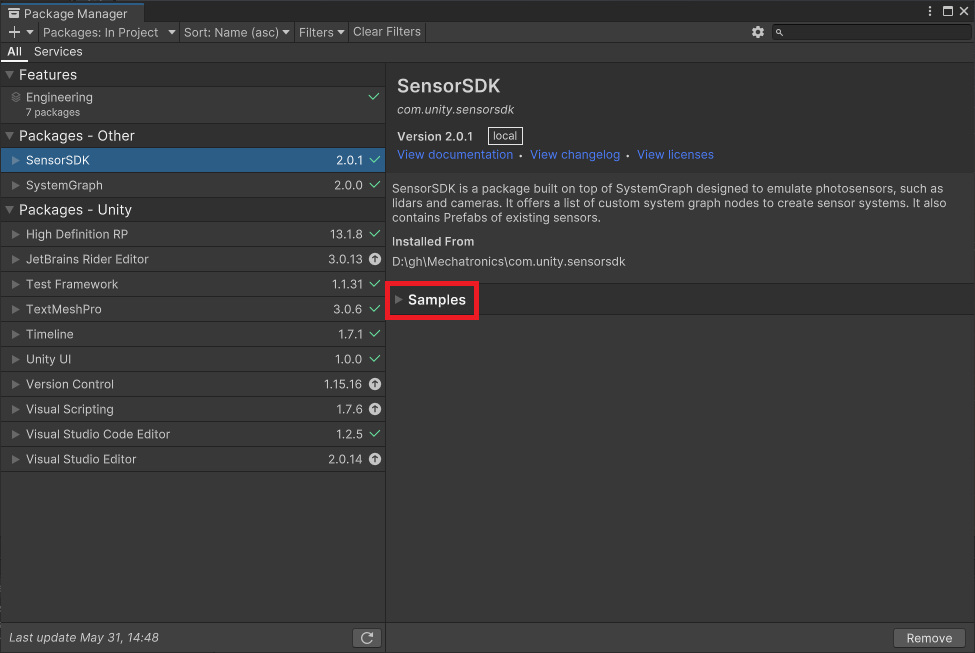
Task: Maximize the Package Manager window
Action: click(948, 11)
